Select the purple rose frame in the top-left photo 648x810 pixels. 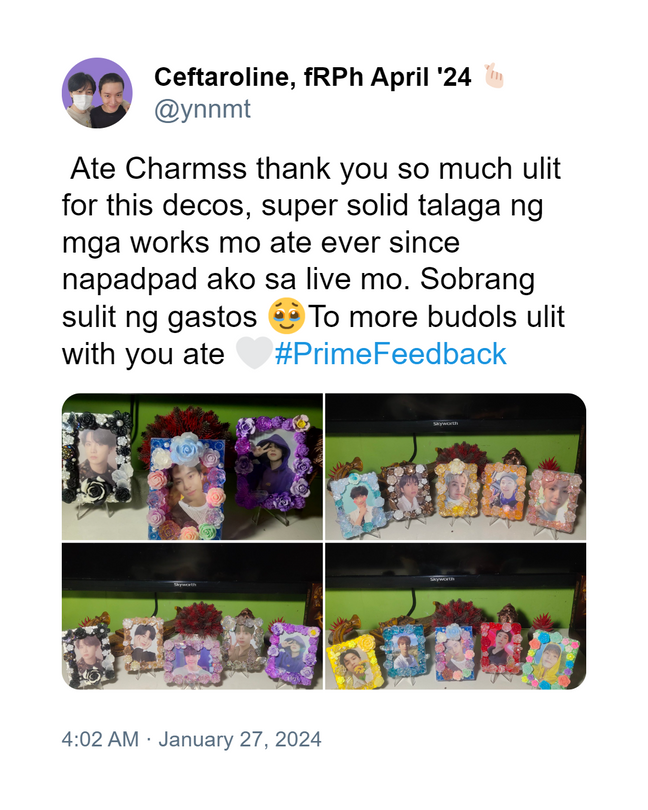(x=273, y=462)
